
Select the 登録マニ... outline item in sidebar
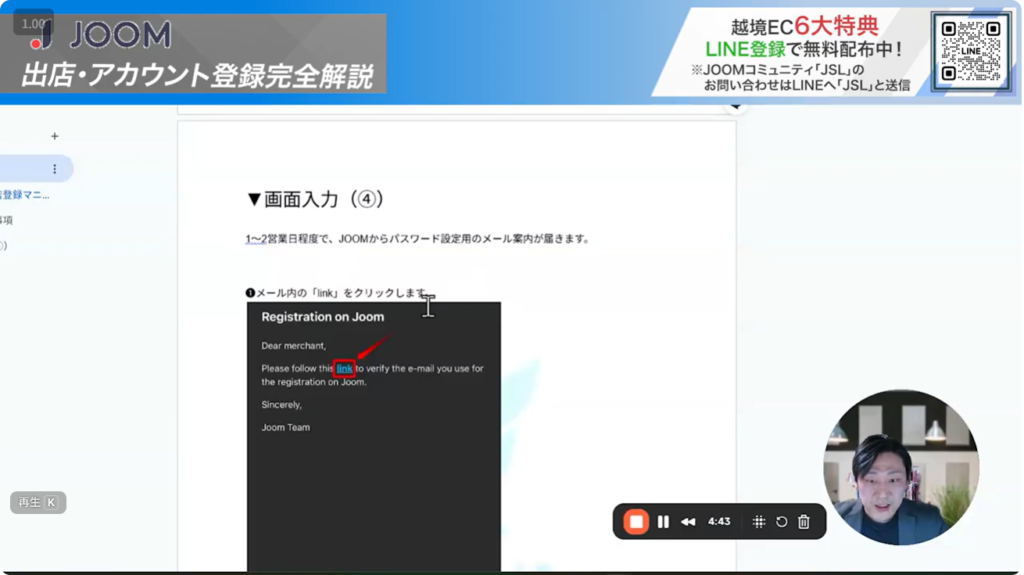tap(25, 195)
